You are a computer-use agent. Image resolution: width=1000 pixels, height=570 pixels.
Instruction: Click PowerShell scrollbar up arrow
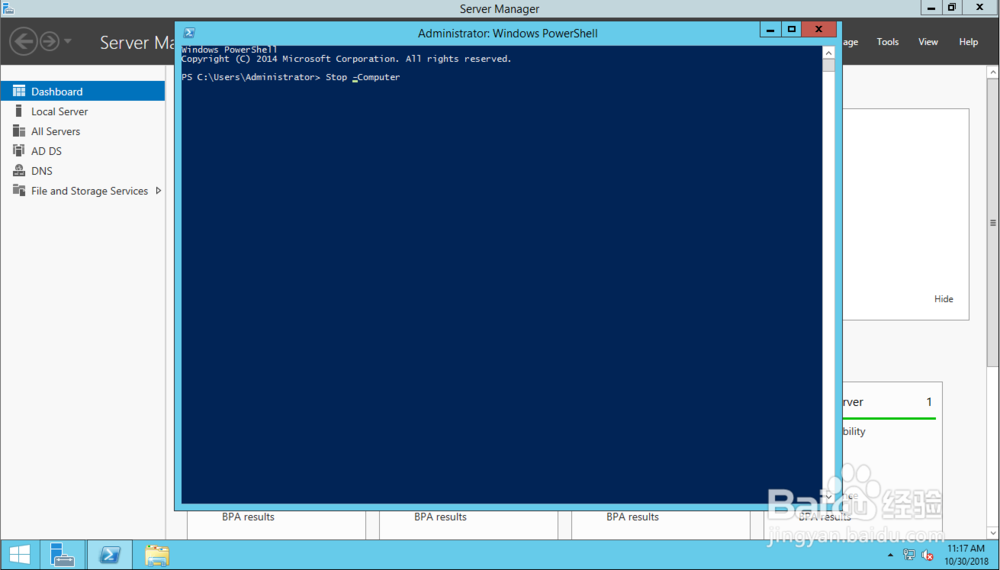828,53
